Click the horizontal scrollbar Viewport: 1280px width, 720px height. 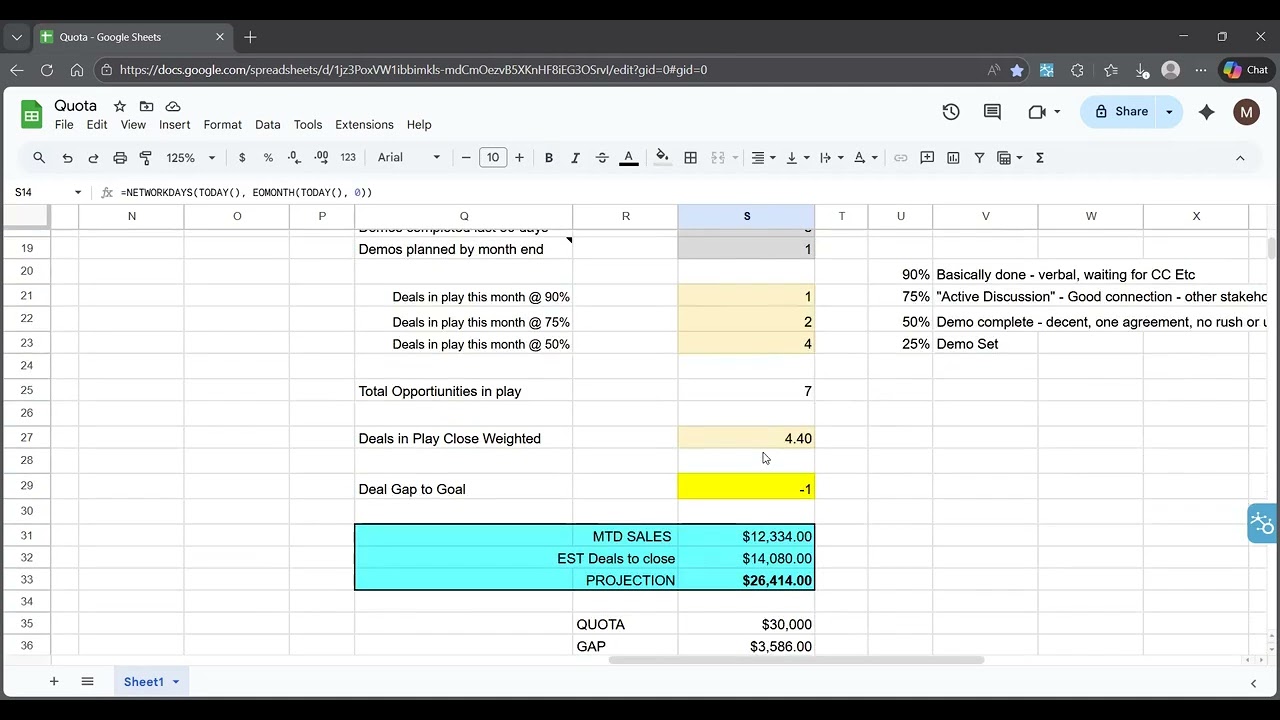796,660
